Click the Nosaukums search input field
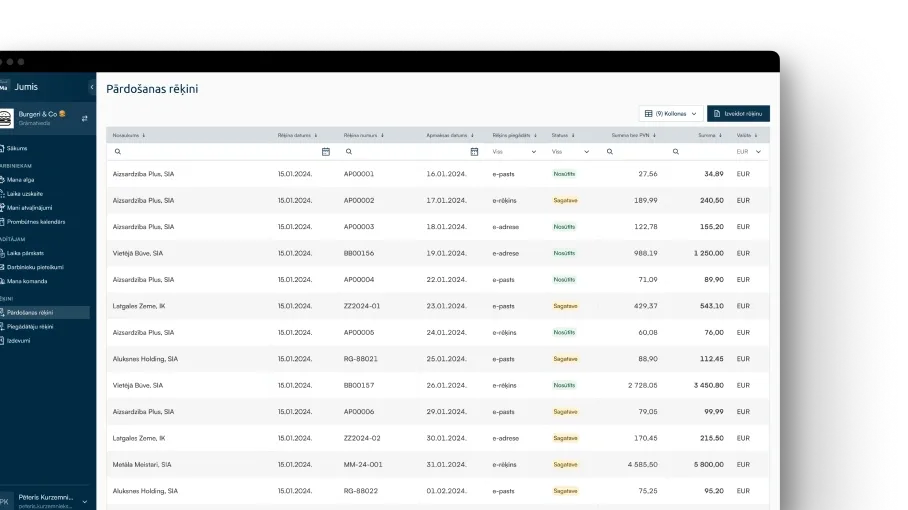908x510 pixels. point(190,152)
